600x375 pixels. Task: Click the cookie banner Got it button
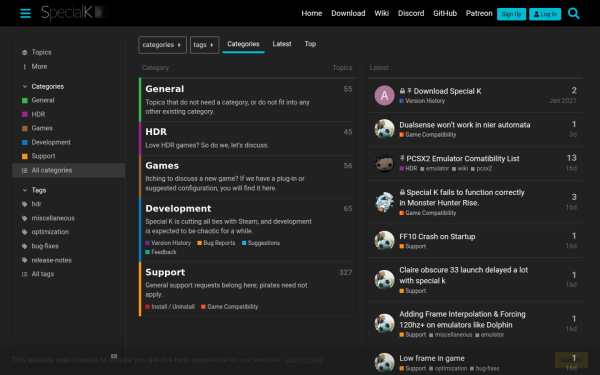point(571,360)
